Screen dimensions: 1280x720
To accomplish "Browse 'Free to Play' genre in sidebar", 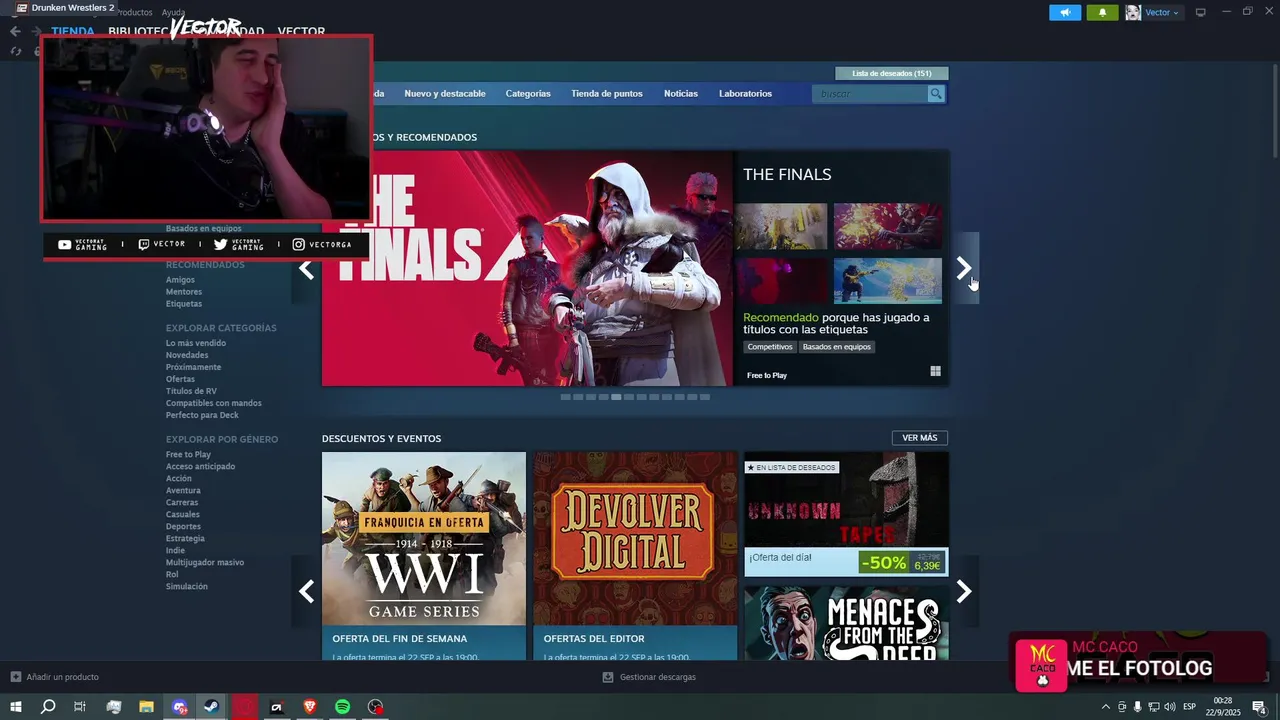I will 188,455.
